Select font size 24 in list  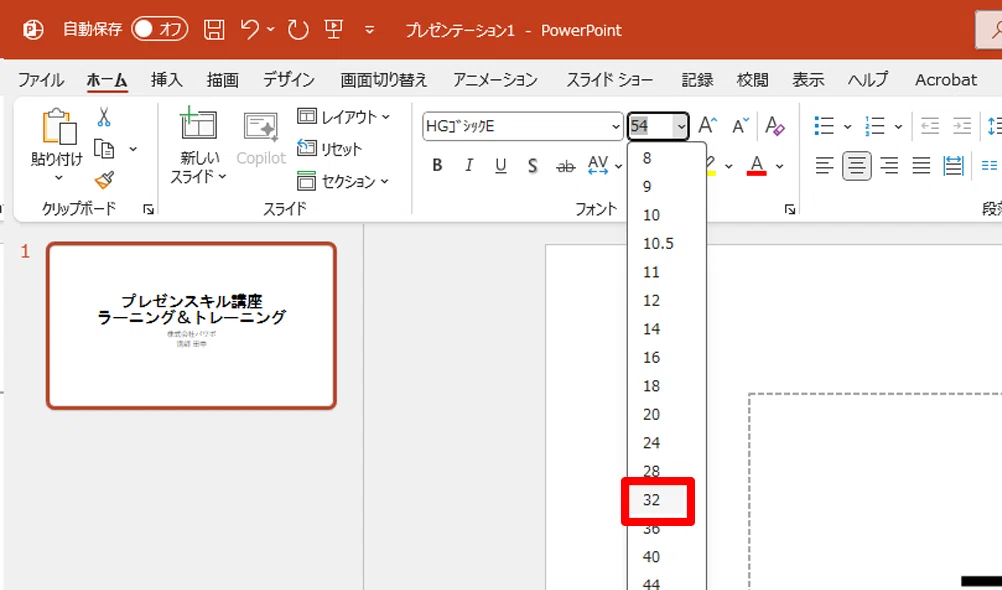pyautogui.click(x=667, y=443)
